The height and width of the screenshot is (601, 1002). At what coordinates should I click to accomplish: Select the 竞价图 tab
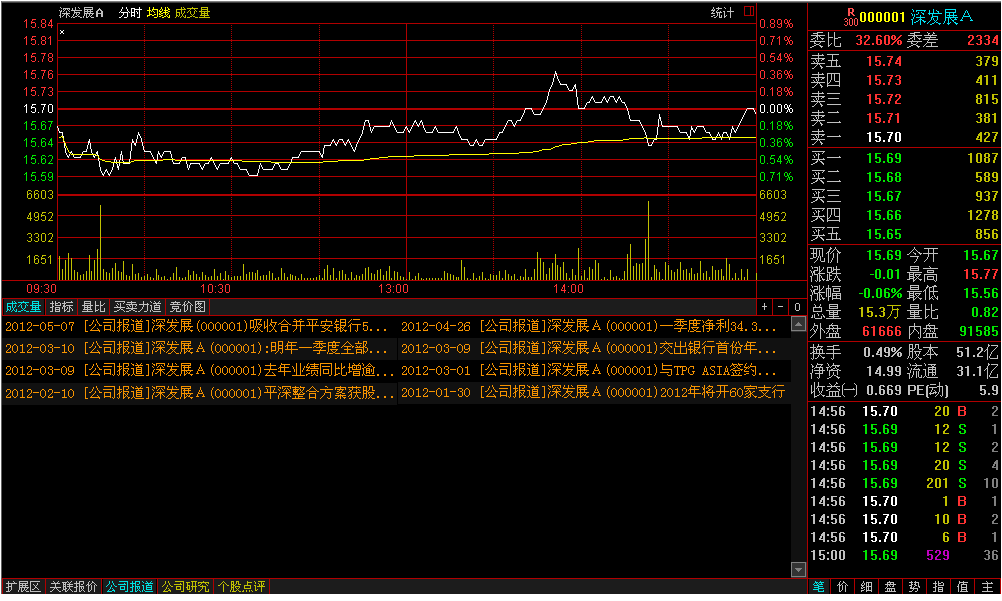187,307
